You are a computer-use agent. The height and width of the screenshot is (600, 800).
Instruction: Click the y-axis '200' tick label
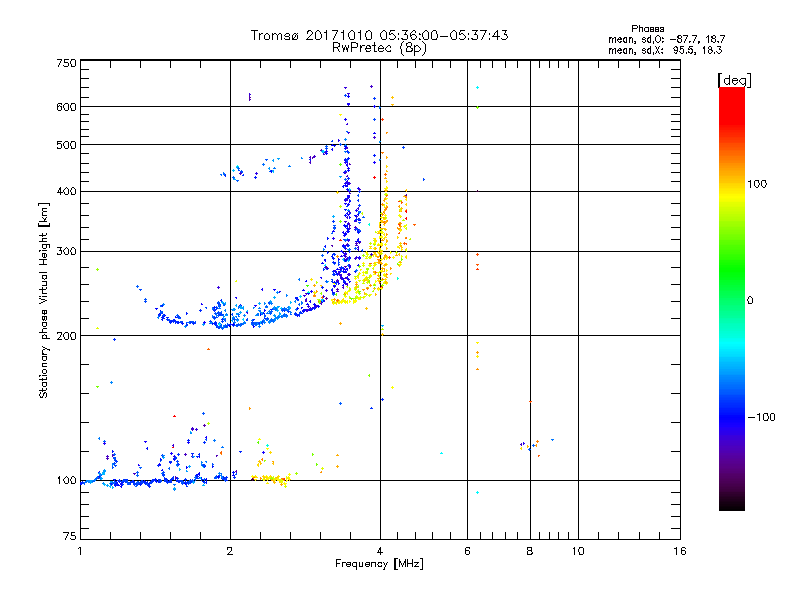[66, 336]
